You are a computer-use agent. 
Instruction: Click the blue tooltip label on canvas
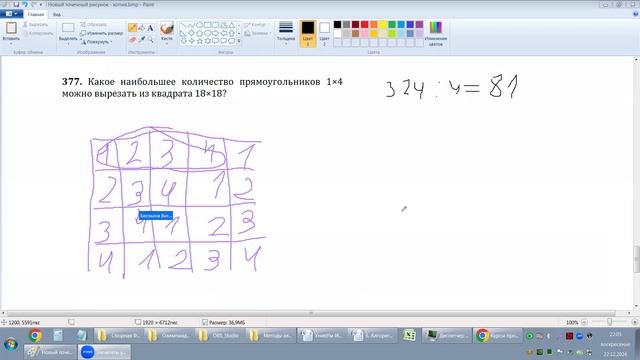156,216
